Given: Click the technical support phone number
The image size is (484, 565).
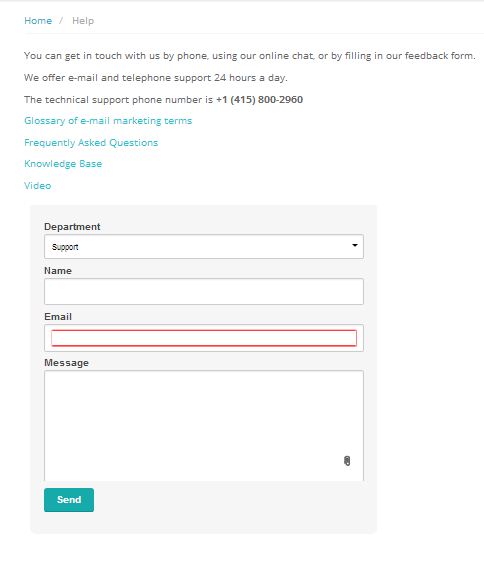Looking at the screenshot, I should click(x=259, y=100).
